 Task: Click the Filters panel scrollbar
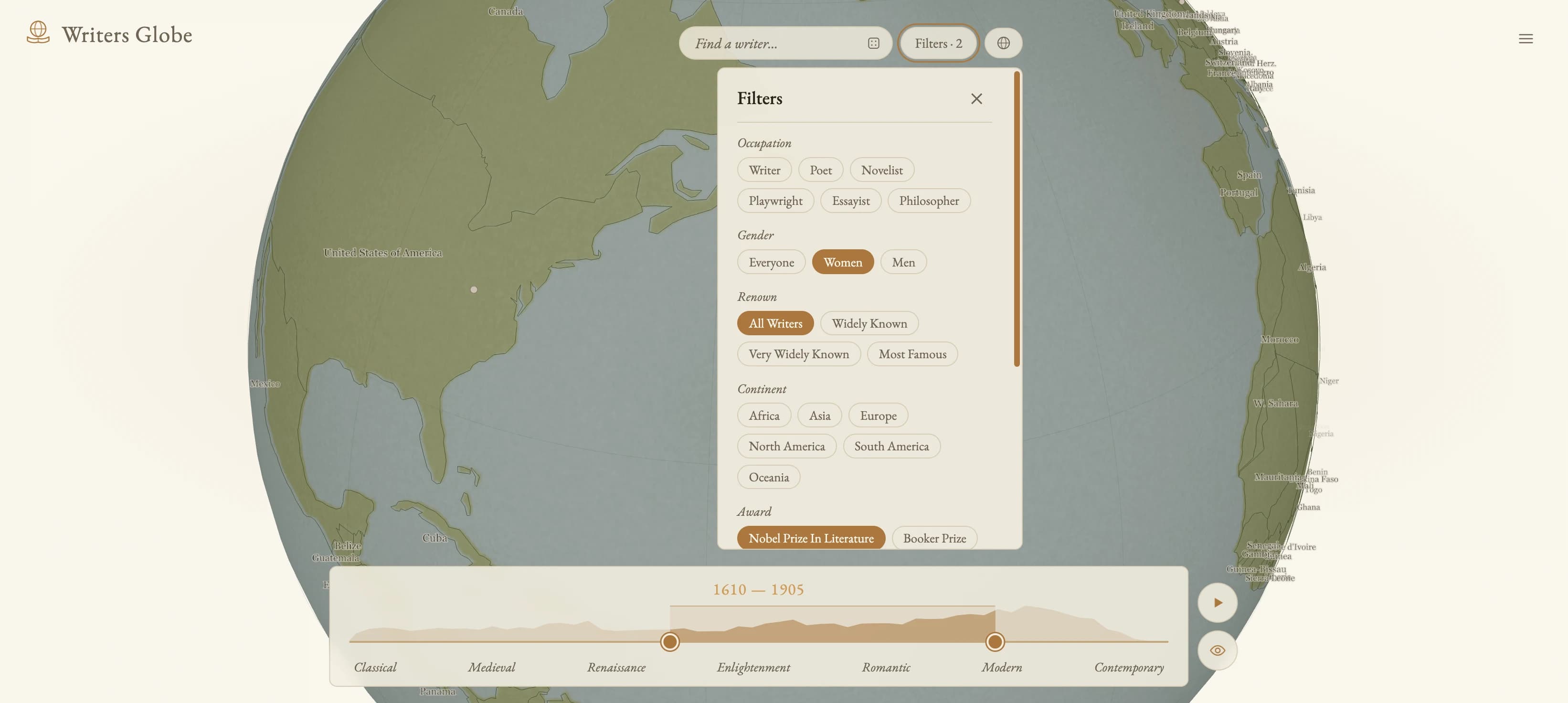1017,219
